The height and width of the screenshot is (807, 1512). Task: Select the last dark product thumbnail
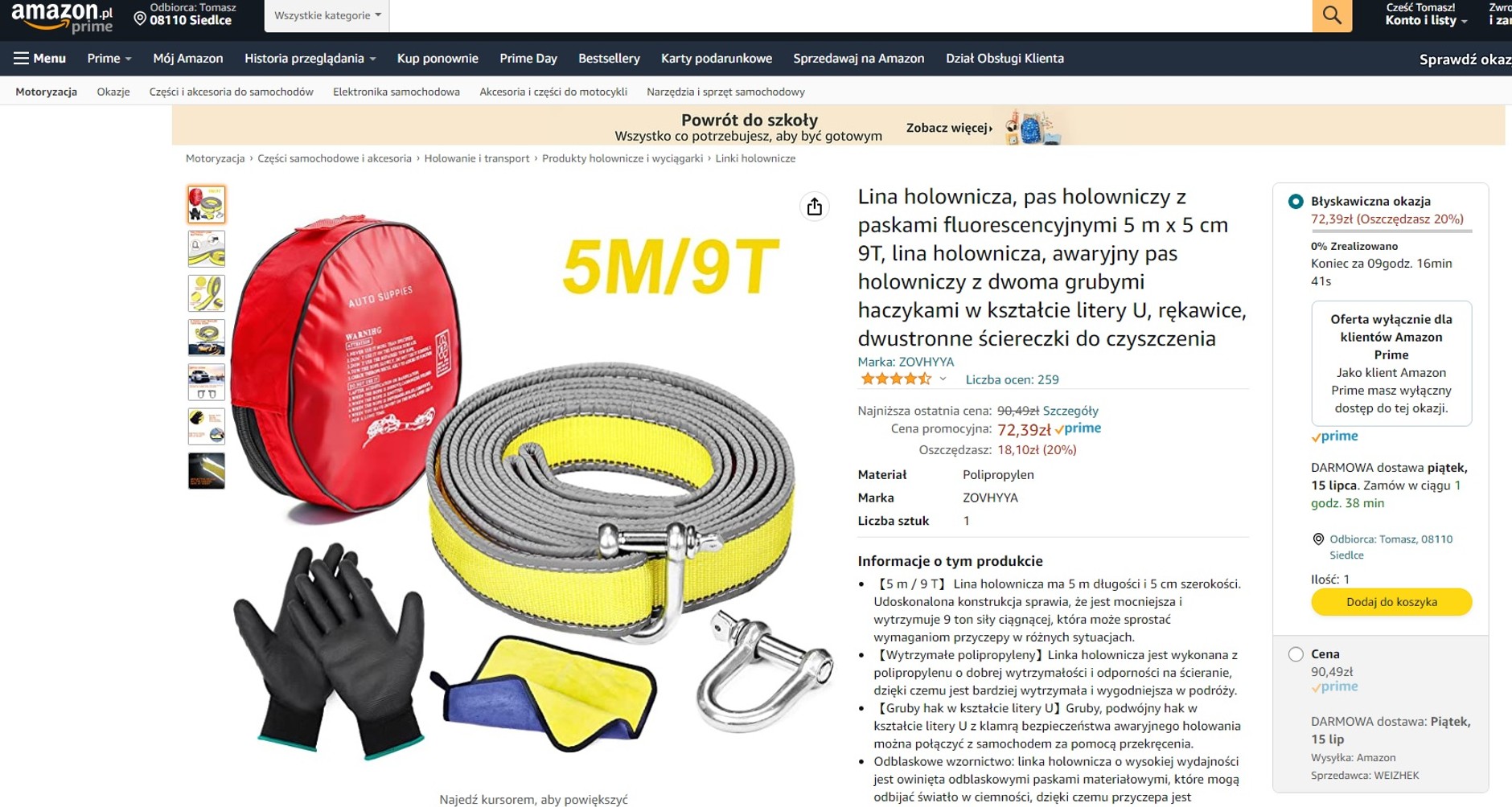click(207, 471)
